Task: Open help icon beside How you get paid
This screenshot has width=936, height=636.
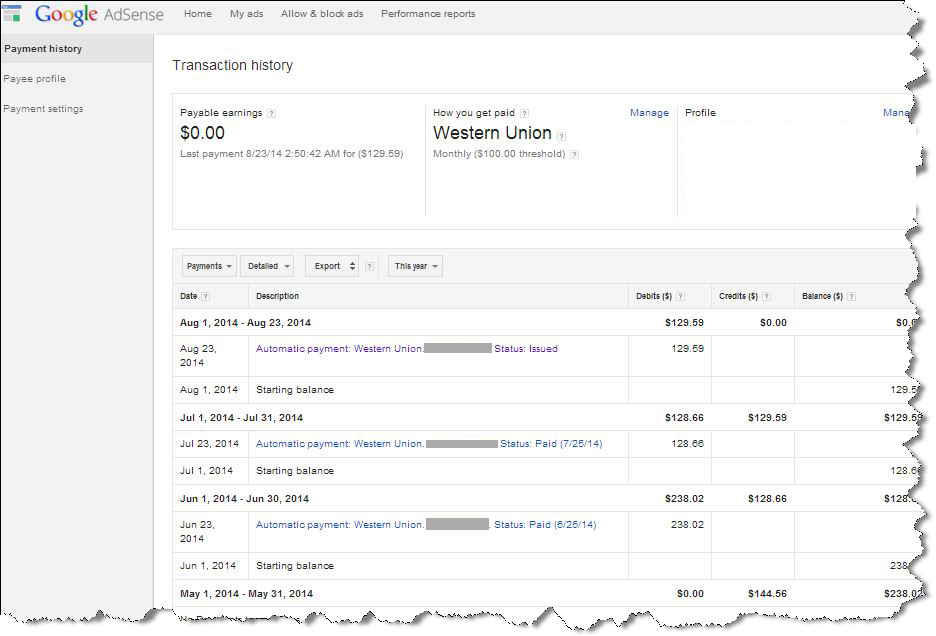Action: click(524, 113)
